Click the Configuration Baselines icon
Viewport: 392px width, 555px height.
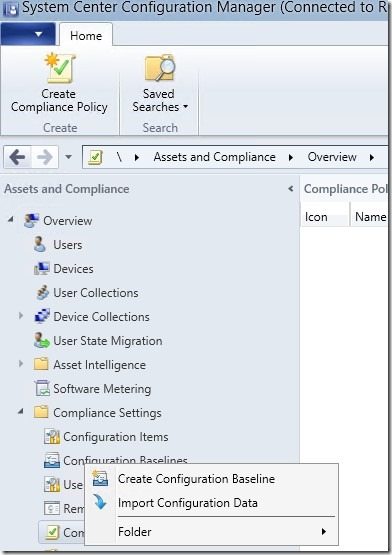coord(52,460)
